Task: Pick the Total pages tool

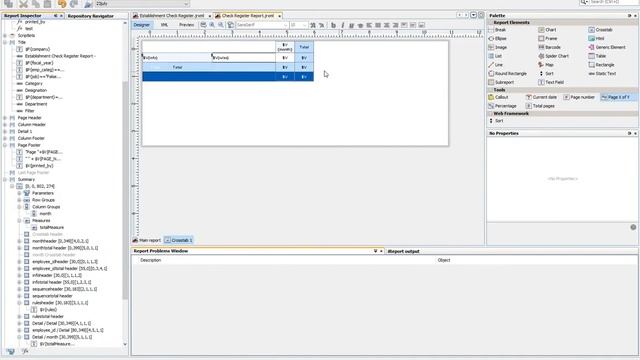Action: [x=540, y=106]
